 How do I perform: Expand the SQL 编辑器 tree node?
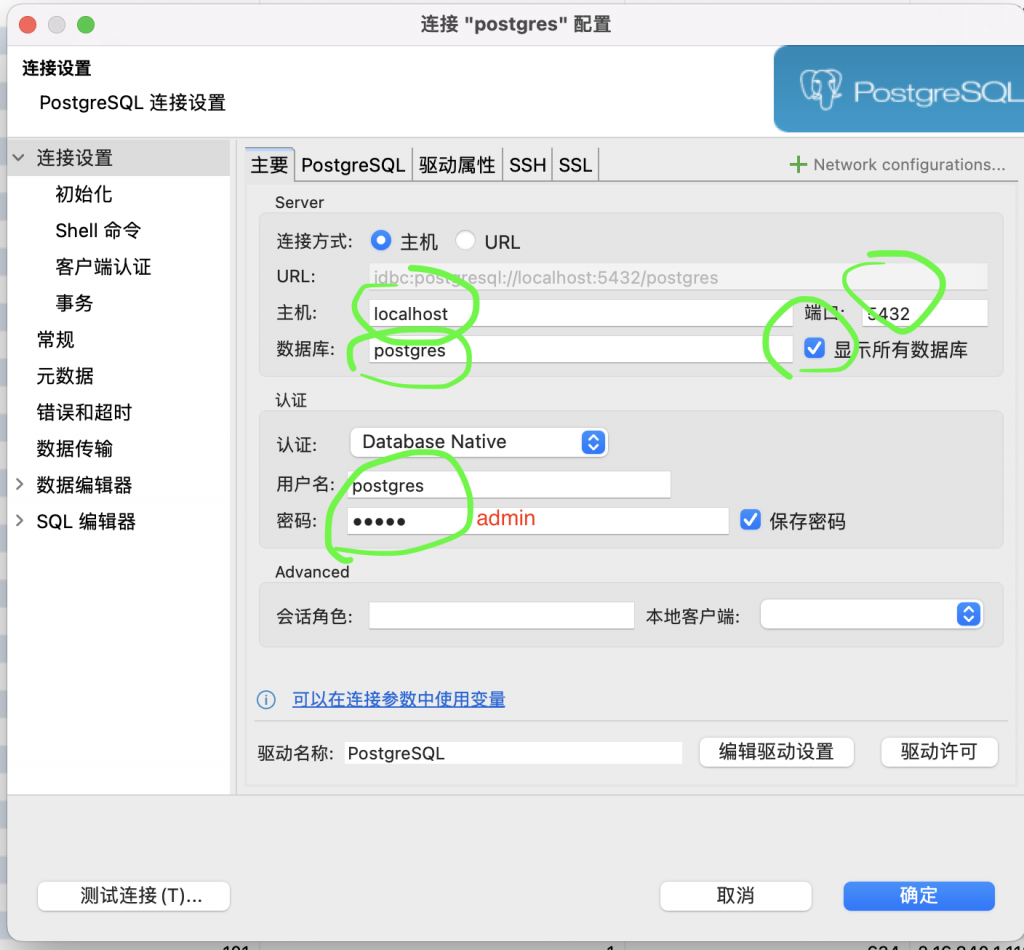(x=19, y=520)
